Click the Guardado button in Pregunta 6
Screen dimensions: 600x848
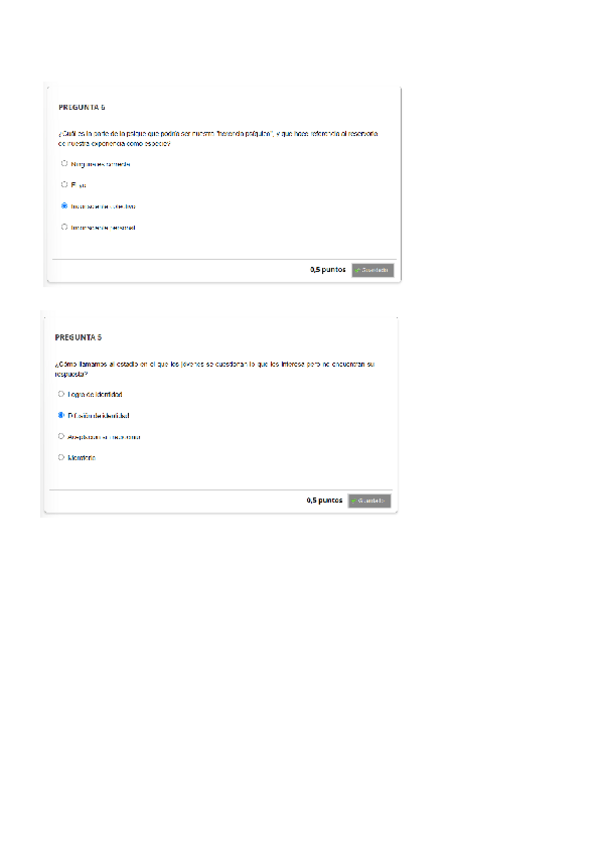[373, 270]
